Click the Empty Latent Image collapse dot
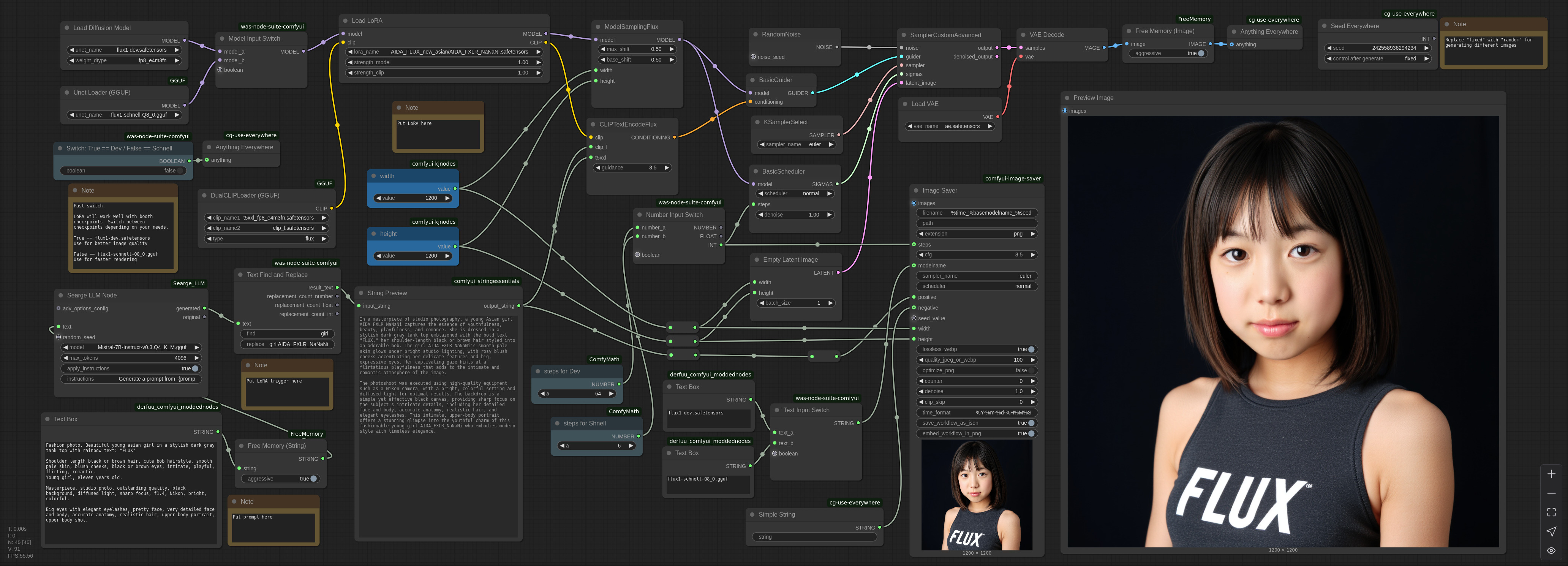Image resolution: width=1568 pixels, height=566 pixels. [x=757, y=260]
